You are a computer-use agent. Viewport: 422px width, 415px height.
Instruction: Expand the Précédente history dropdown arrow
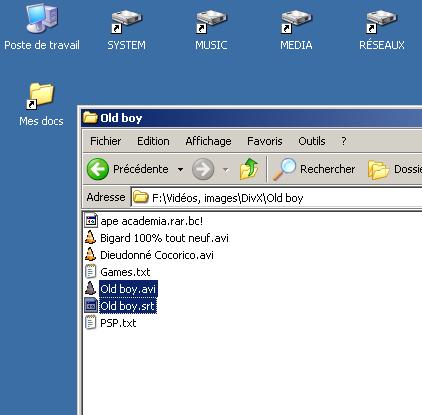tap(180, 169)
